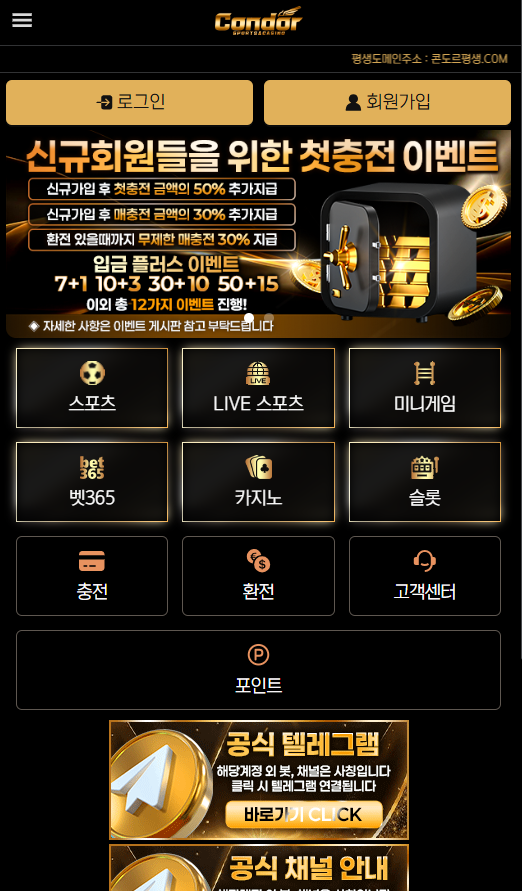The height and width of the screenshot is (891, 522).
Task: Open the 첫충전 이벤트 promotional banner
Action: point(258,234)
